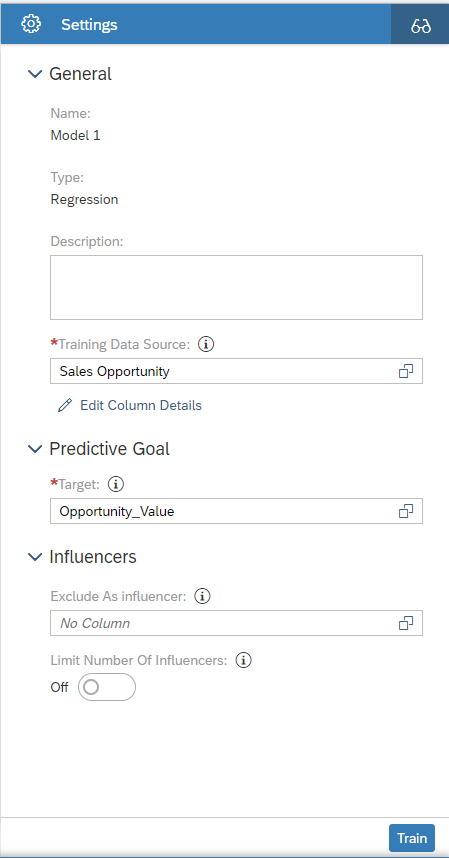Viewport: 449px width, 858px height.
Task: Click the Exclude As influencer input field
Action: click(x=236, y=623)
